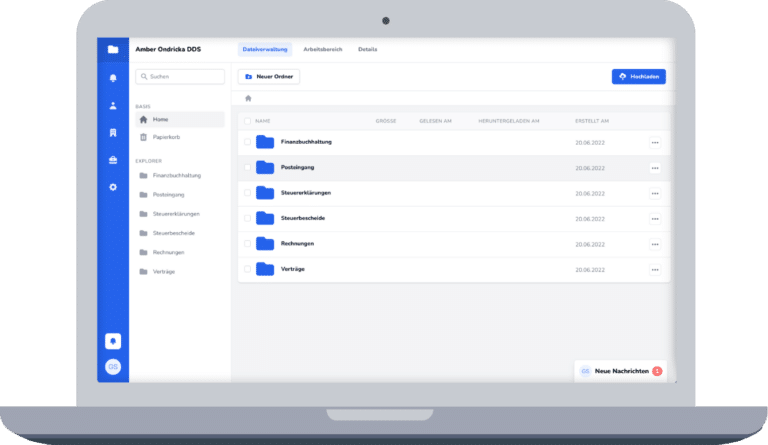Open the Posteingang folder icon in file list
768x445 pixels.
click(x=265, y=167)
